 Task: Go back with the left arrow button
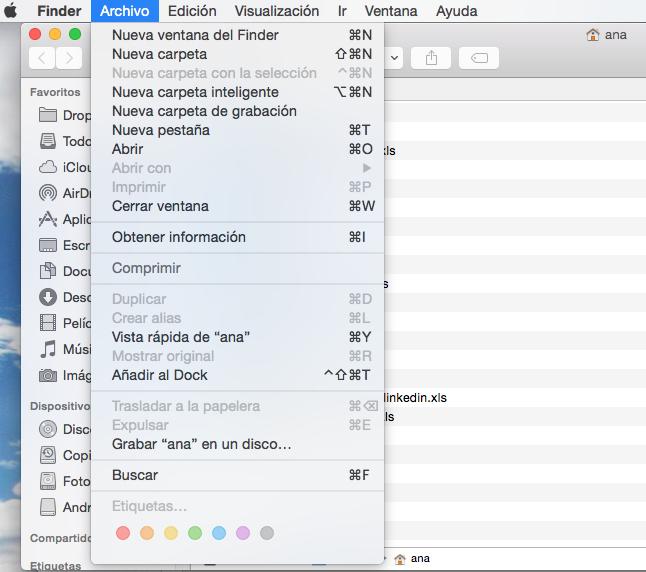[x=42, y=58]
